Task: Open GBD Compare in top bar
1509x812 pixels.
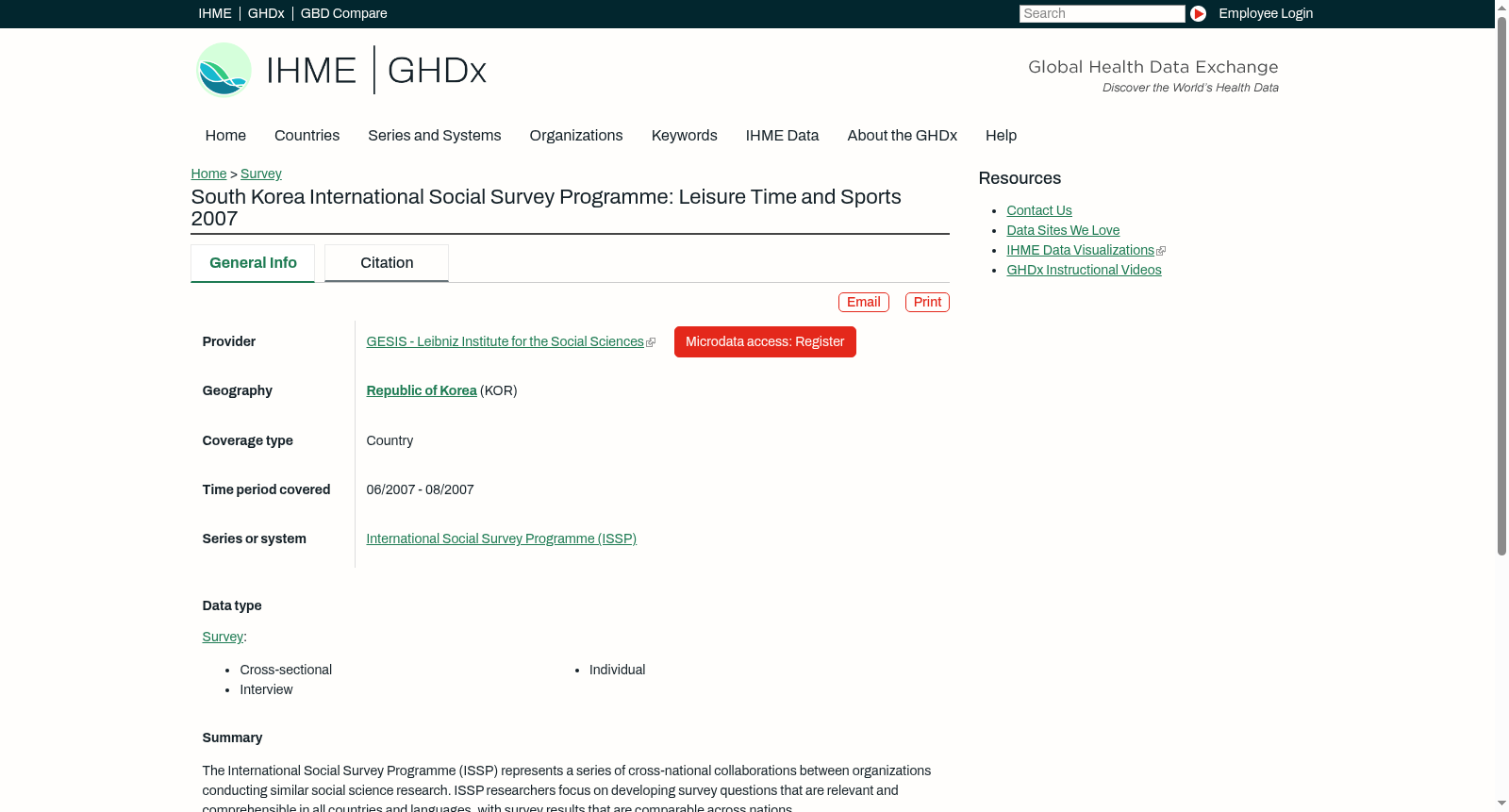Action: point(343,13)
